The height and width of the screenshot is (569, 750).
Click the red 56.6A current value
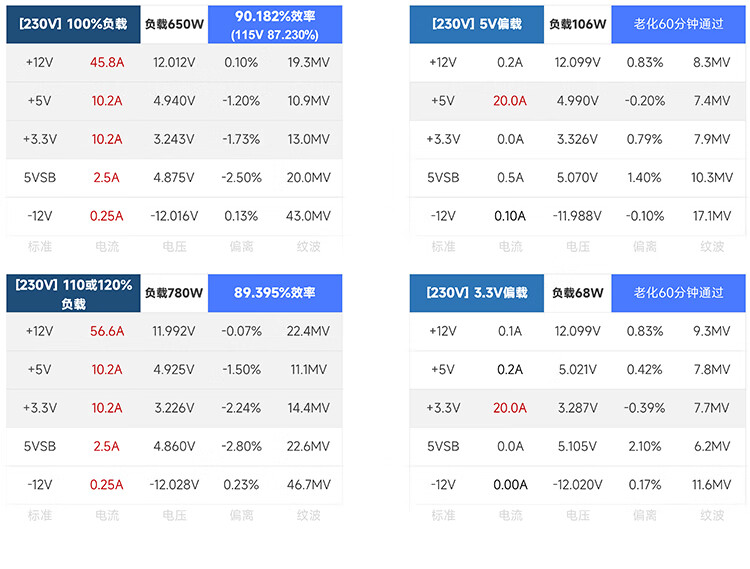(x=106, y=331)
